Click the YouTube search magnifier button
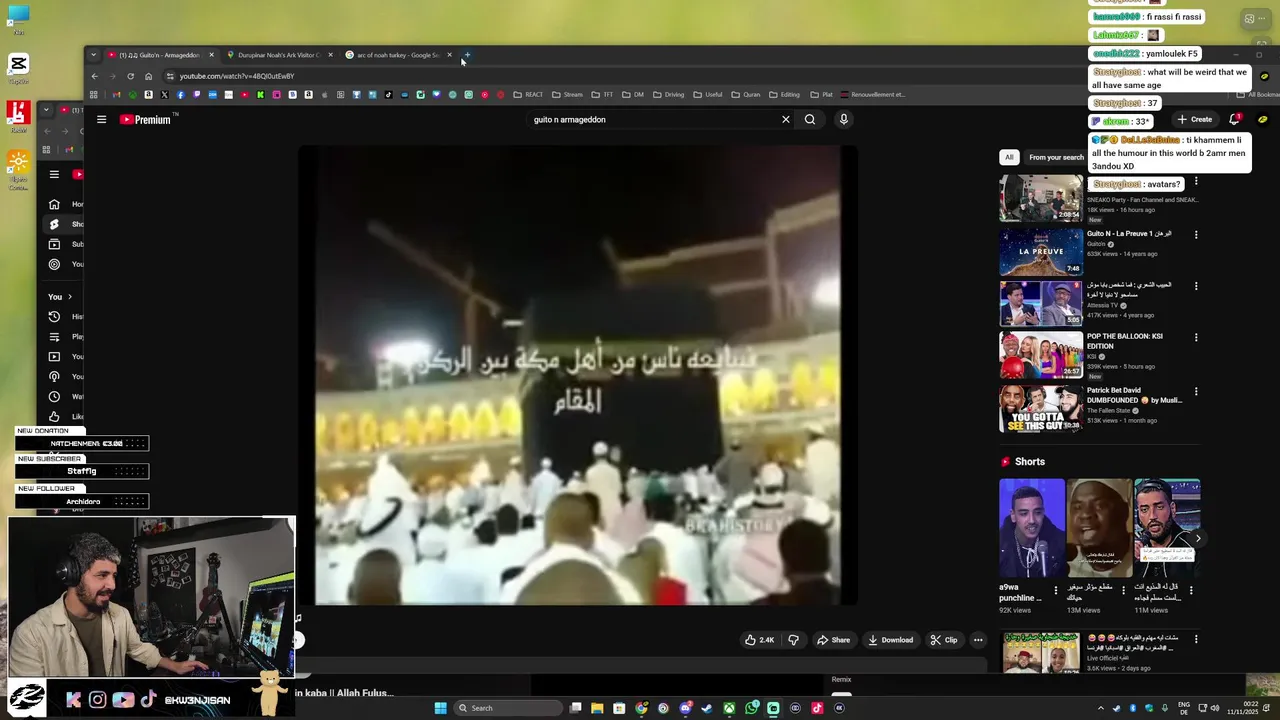The width and height of the screenshot is (1280, 720). 810,119
